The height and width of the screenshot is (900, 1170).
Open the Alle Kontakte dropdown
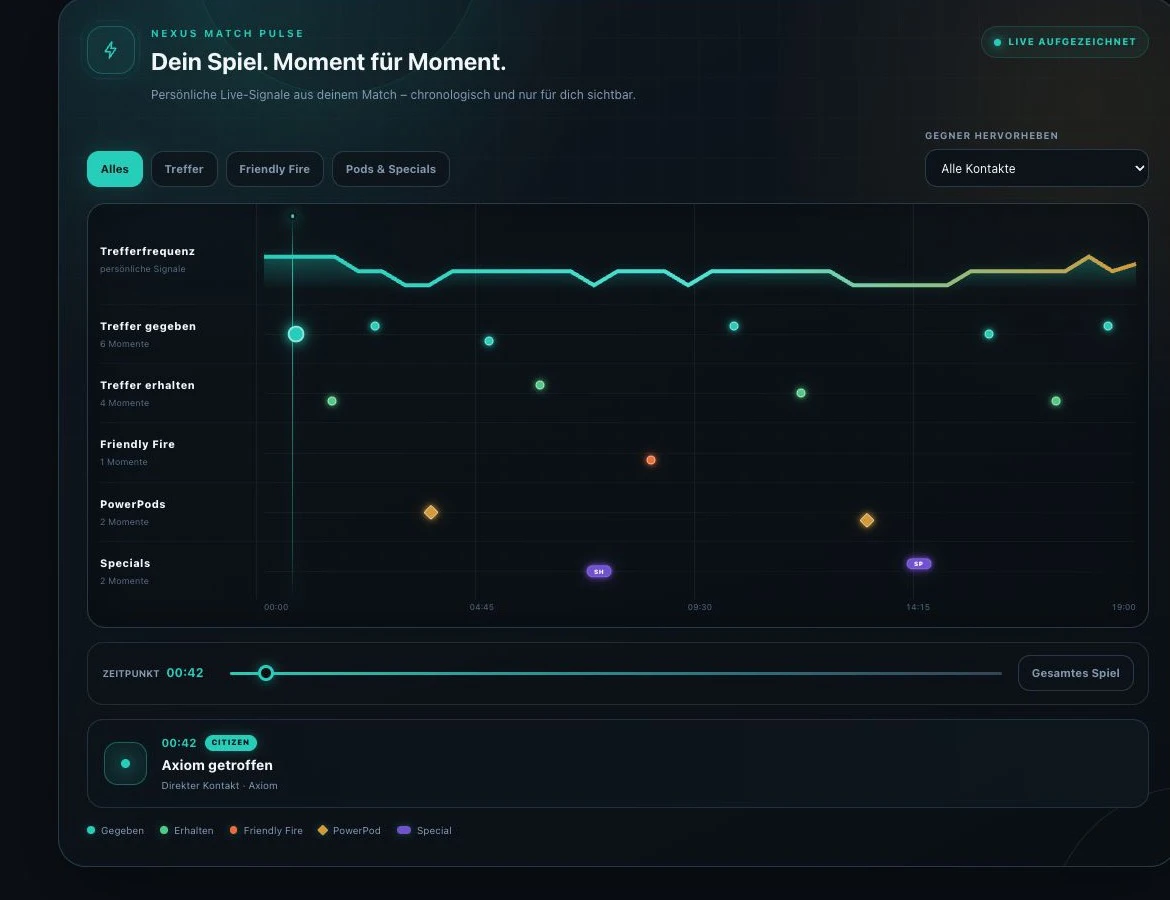click(1036, 168)
